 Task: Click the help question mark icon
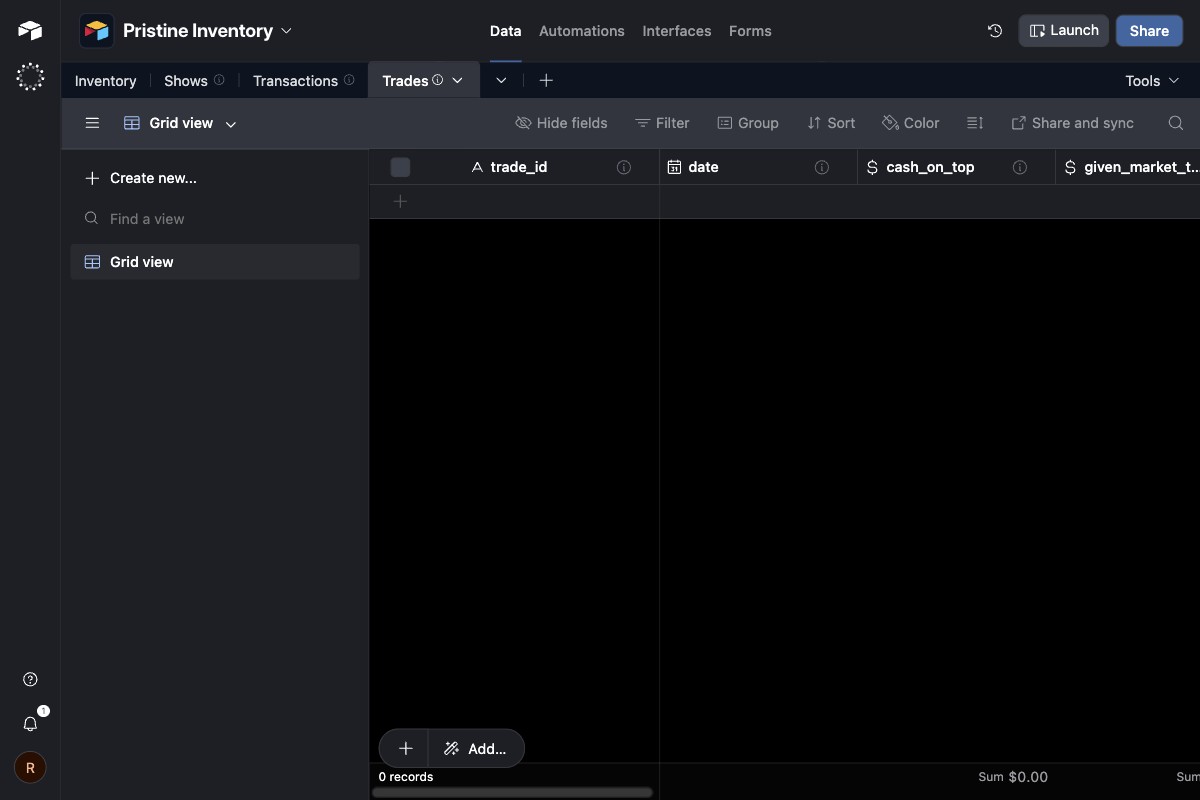30,680
